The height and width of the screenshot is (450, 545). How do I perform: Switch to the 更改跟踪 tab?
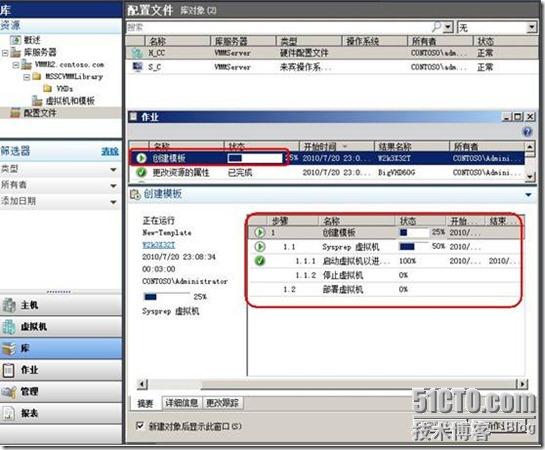pos(222,403)
